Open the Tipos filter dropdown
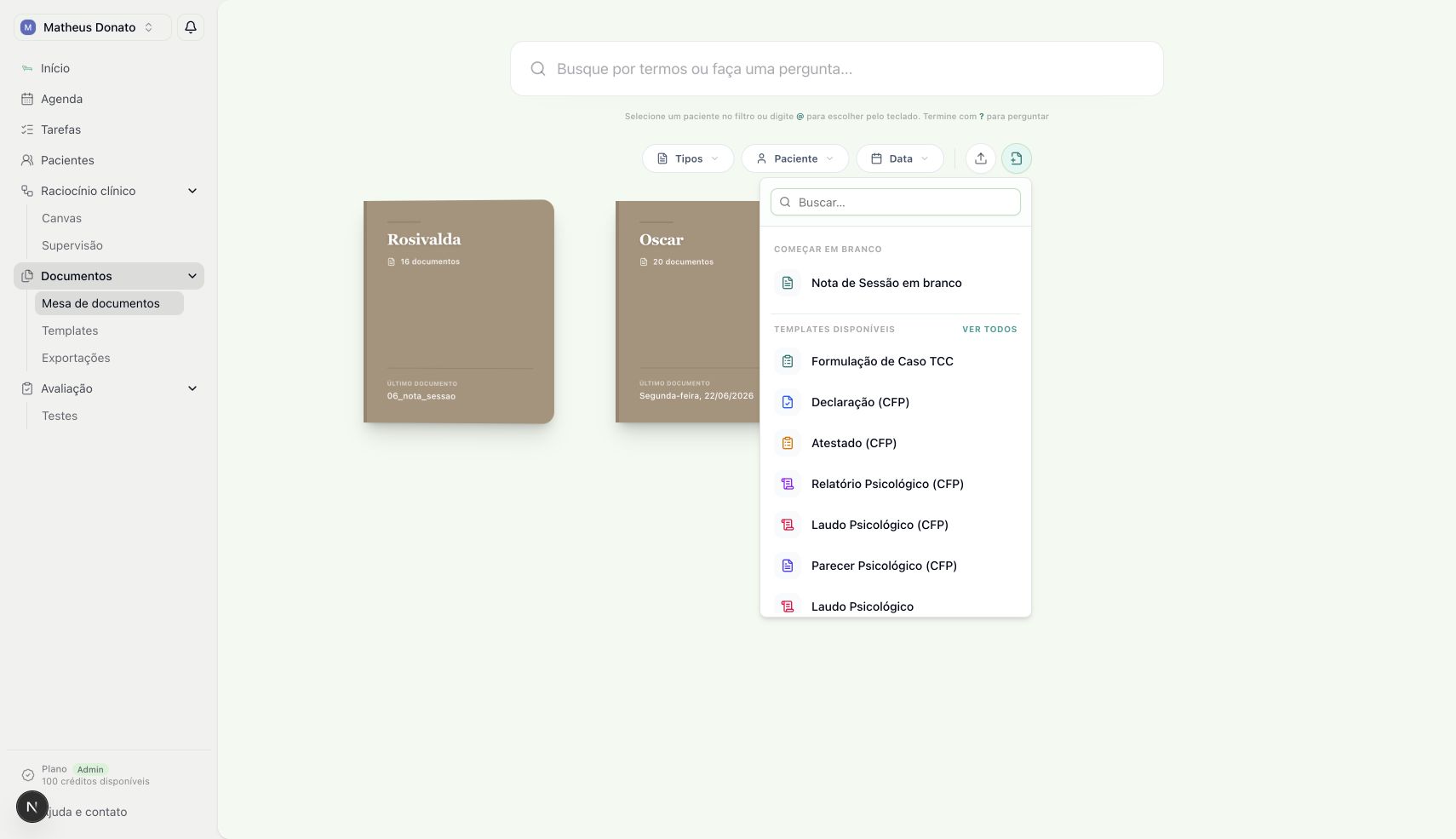The width and height of the screenshot is (1456, 839). coord(688,158)
